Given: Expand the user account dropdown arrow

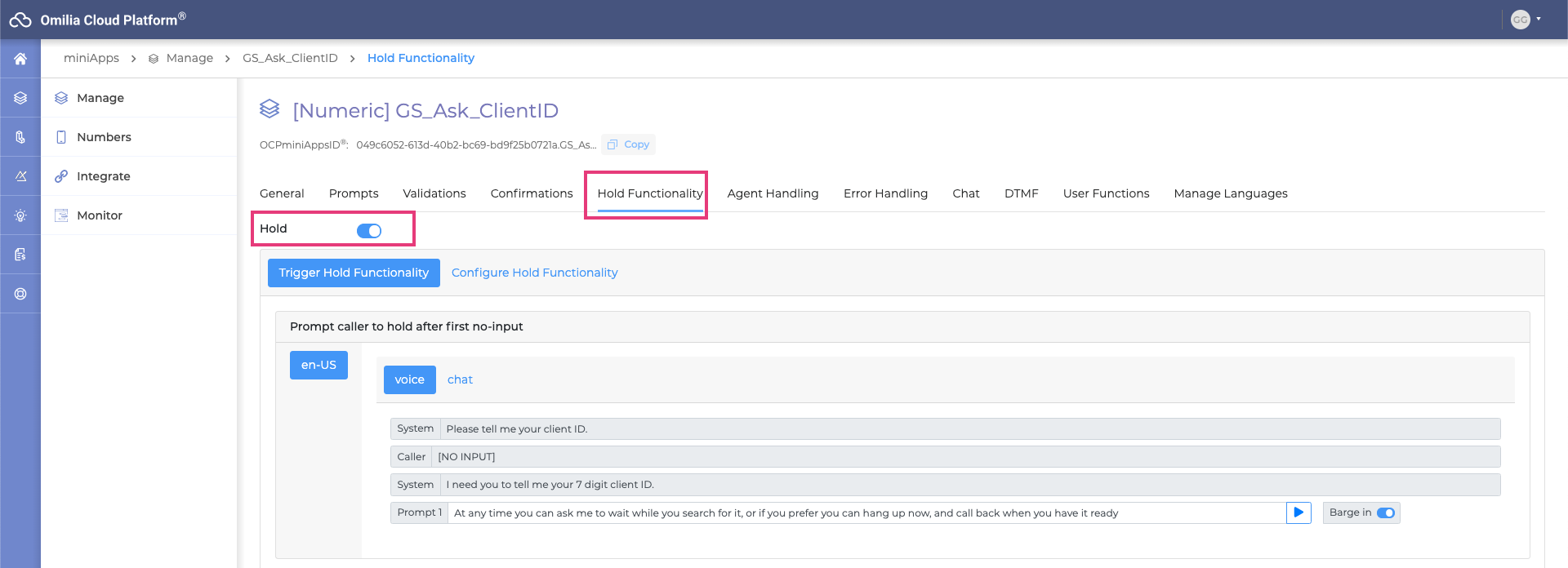Looking at the screenshot, I should click(1539, 19).
